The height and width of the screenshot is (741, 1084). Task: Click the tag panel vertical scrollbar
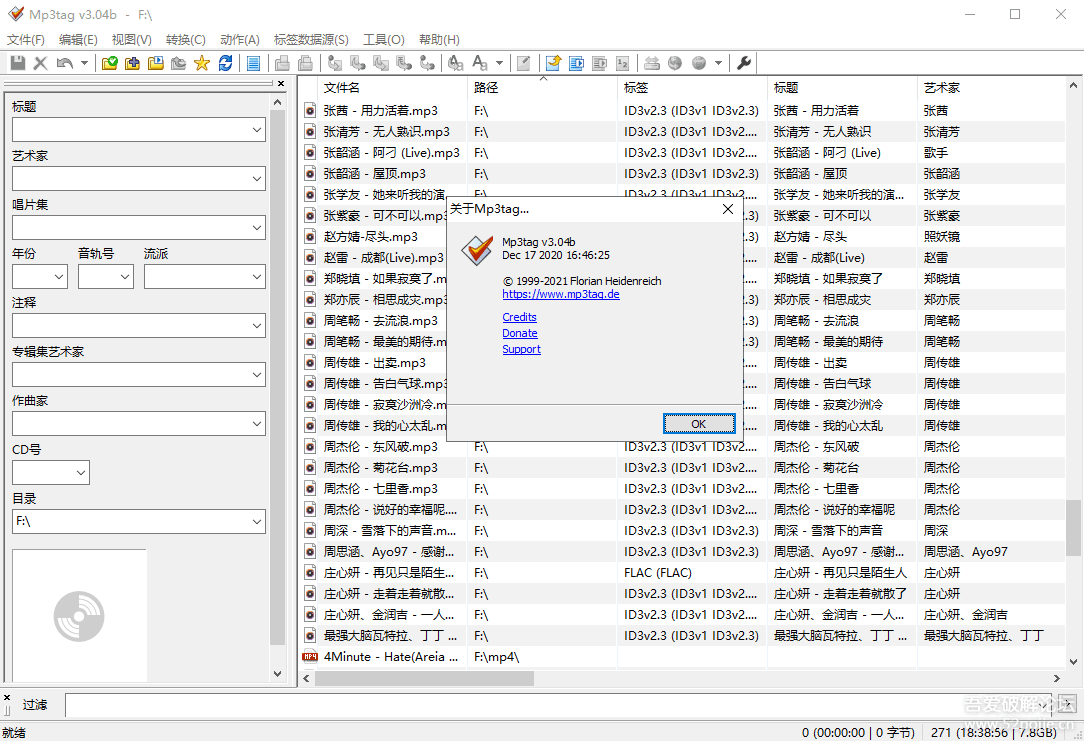(x=277, y=377)
